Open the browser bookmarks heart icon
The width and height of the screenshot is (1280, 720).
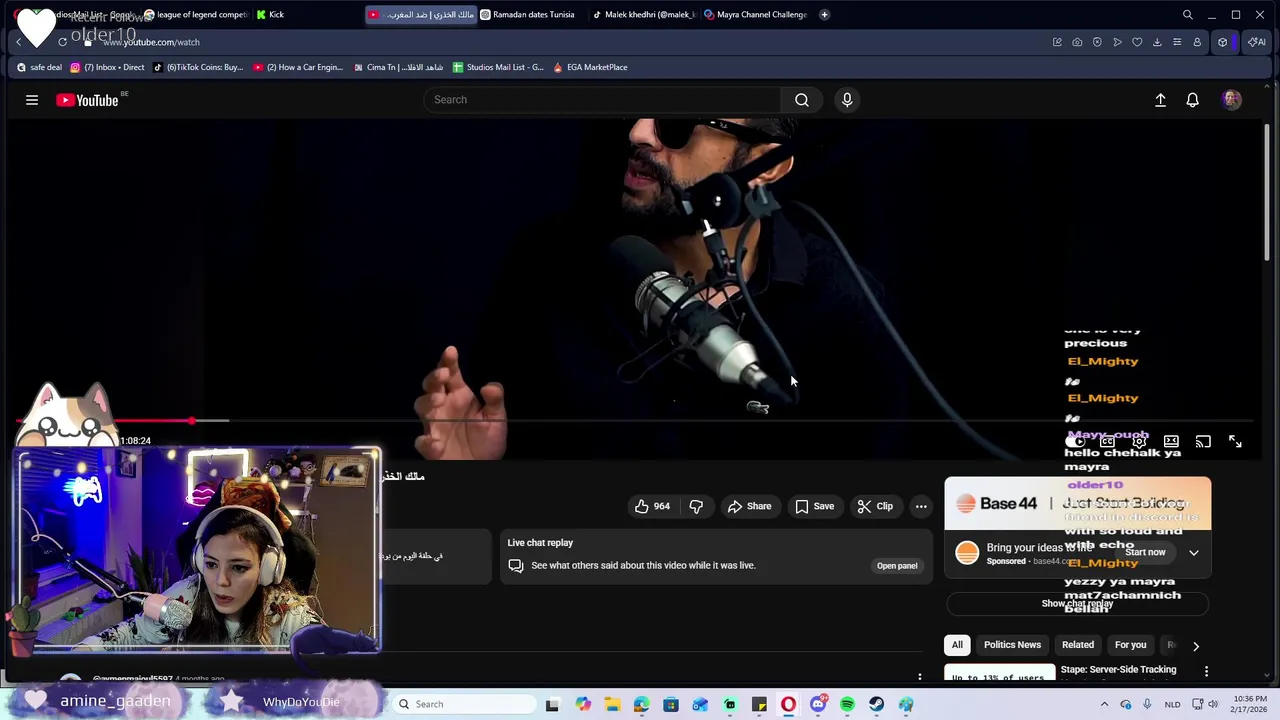[x=1137, y=42]
